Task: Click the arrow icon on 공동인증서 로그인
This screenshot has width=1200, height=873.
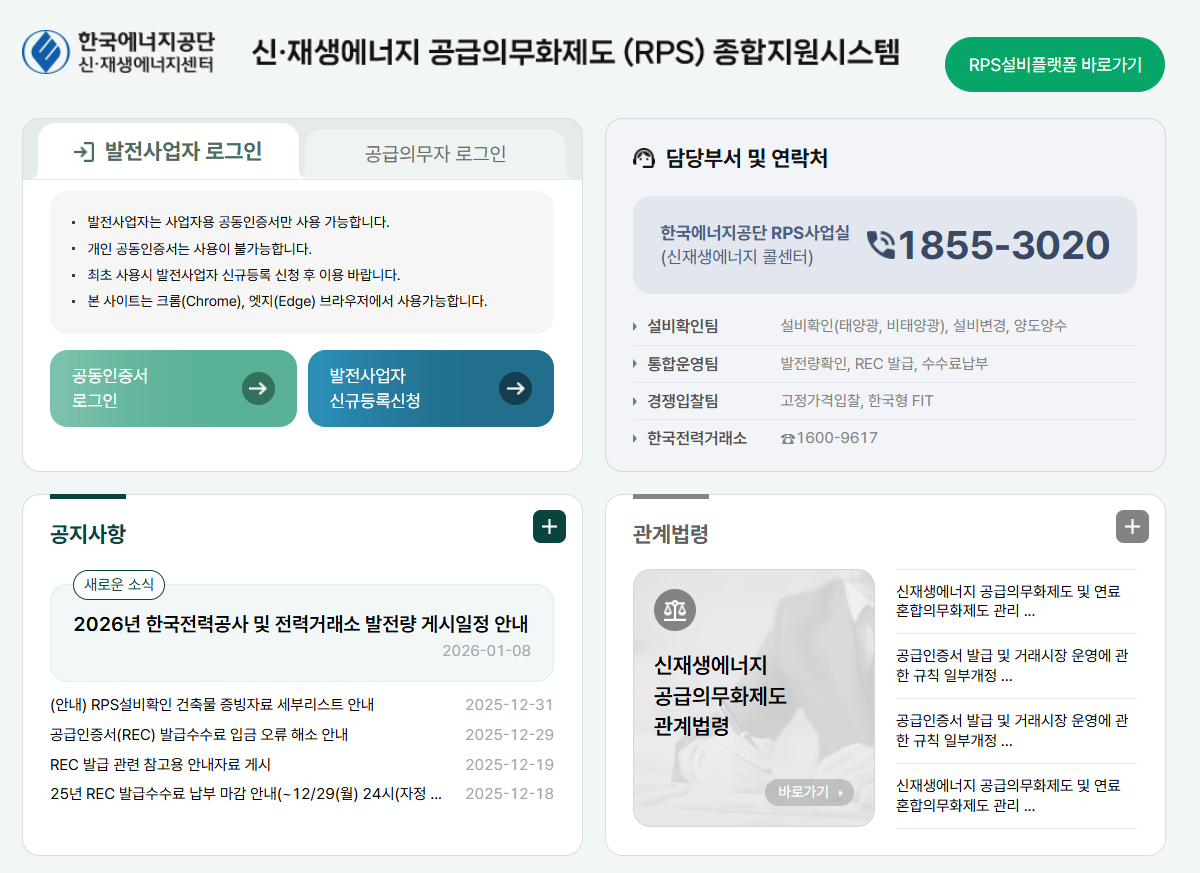Action: [x=258, y=388]
